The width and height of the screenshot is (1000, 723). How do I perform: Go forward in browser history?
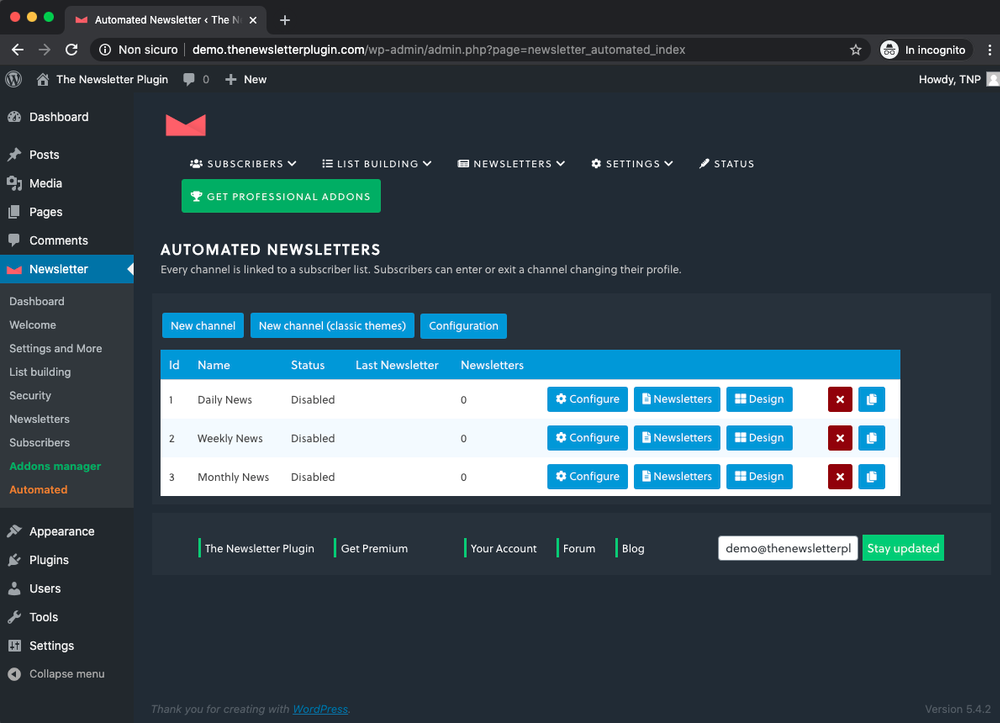(x=44, y=50)
